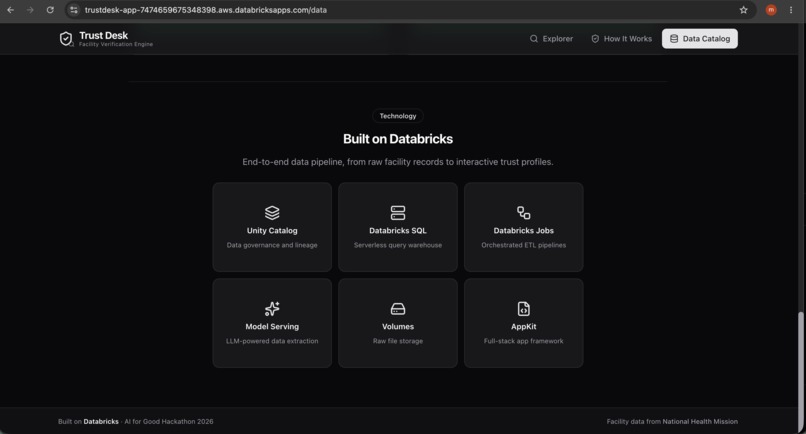Viewport: 806px width, 434px height.
Task: Click the 'Built on Databricks' heading
Action: coord(398,139)
